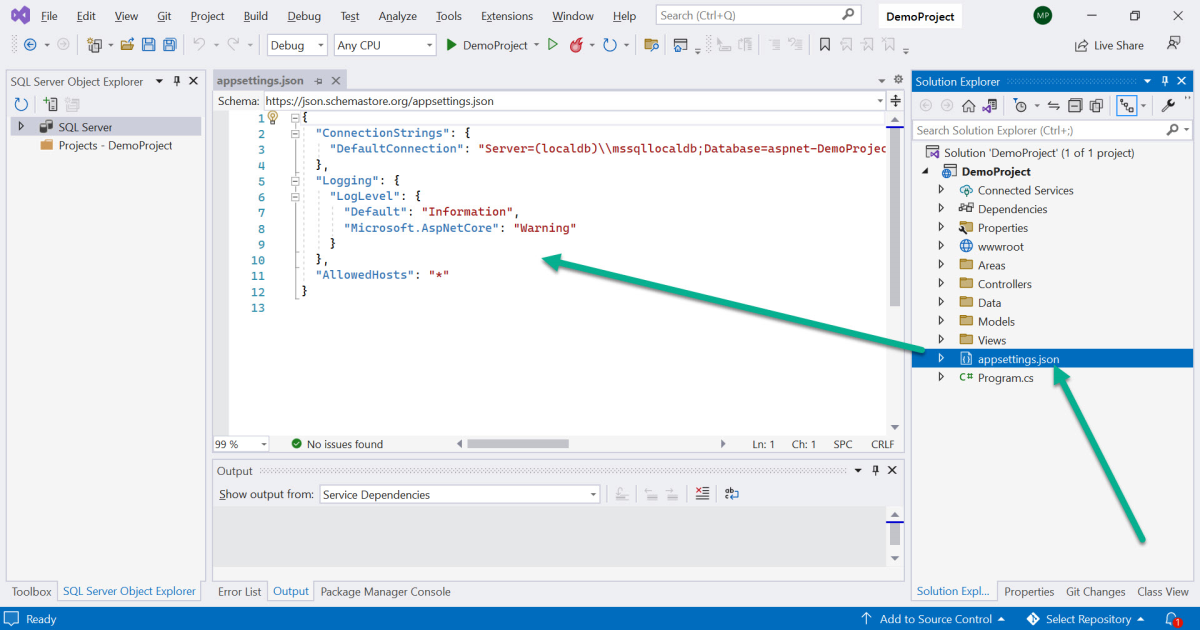Image resolution: width=1200 pixels, height=630 pixels.
Task: Expand the appsettings.json node arrow
Action: [941, 358]
